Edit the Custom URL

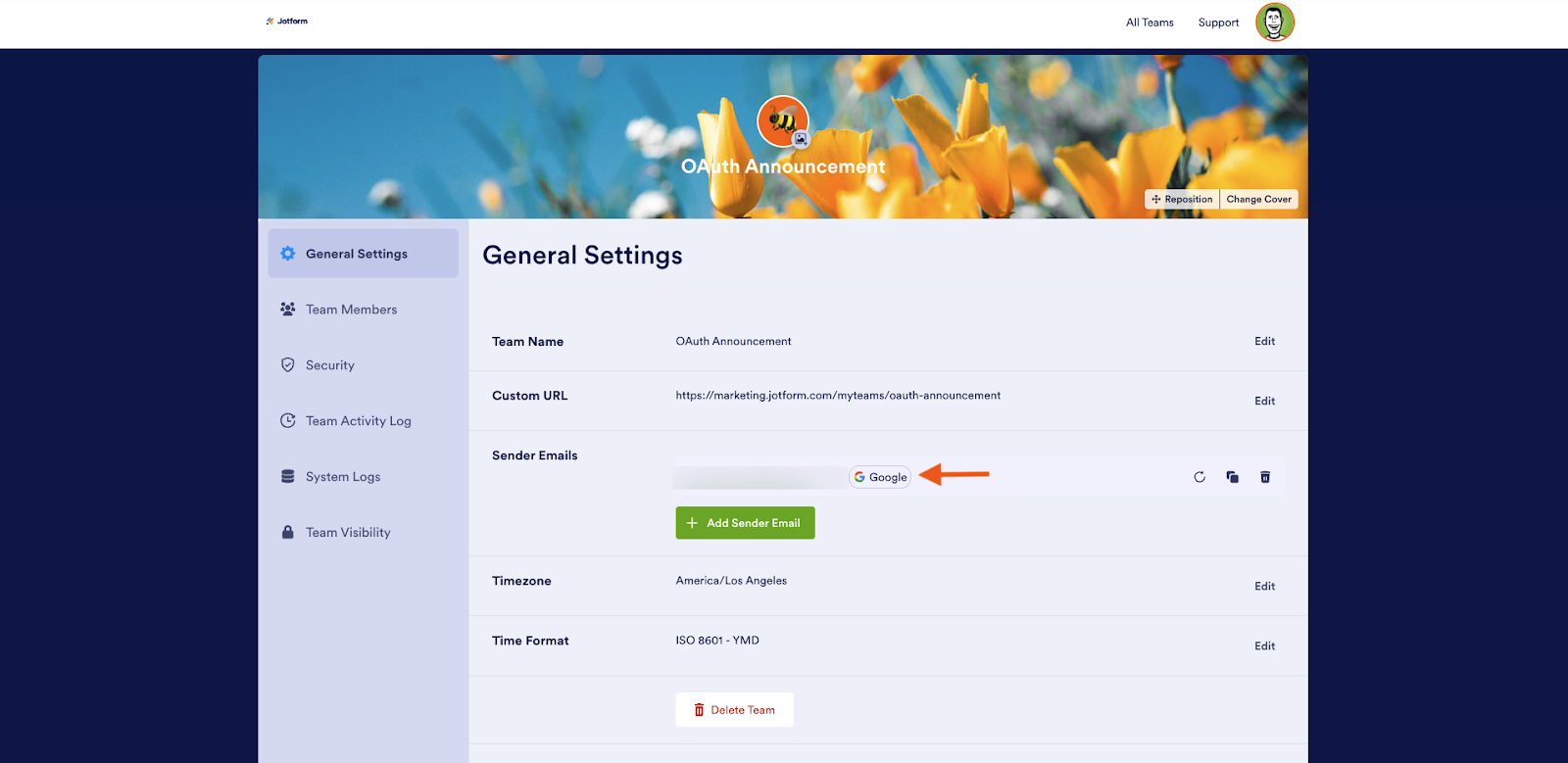[1264, 402]
